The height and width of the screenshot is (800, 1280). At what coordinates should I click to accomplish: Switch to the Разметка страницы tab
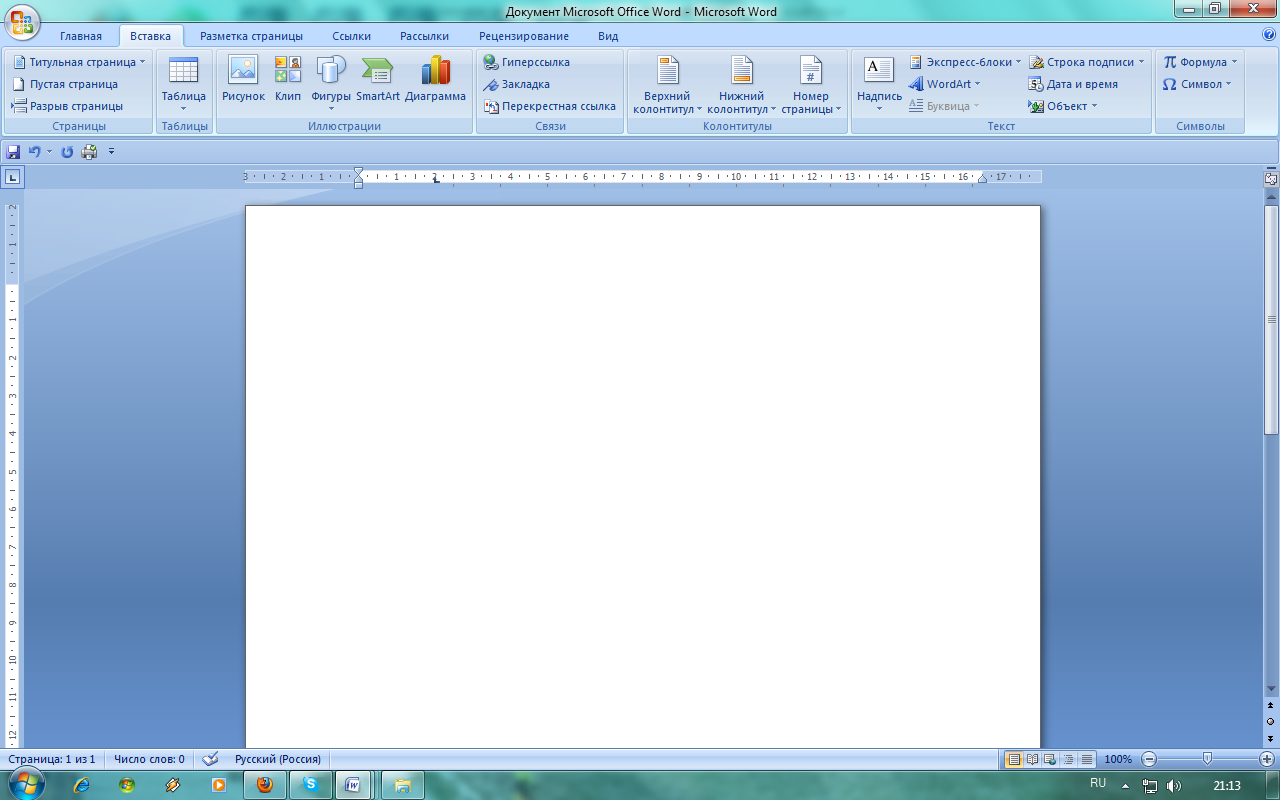tap(251, 36)
